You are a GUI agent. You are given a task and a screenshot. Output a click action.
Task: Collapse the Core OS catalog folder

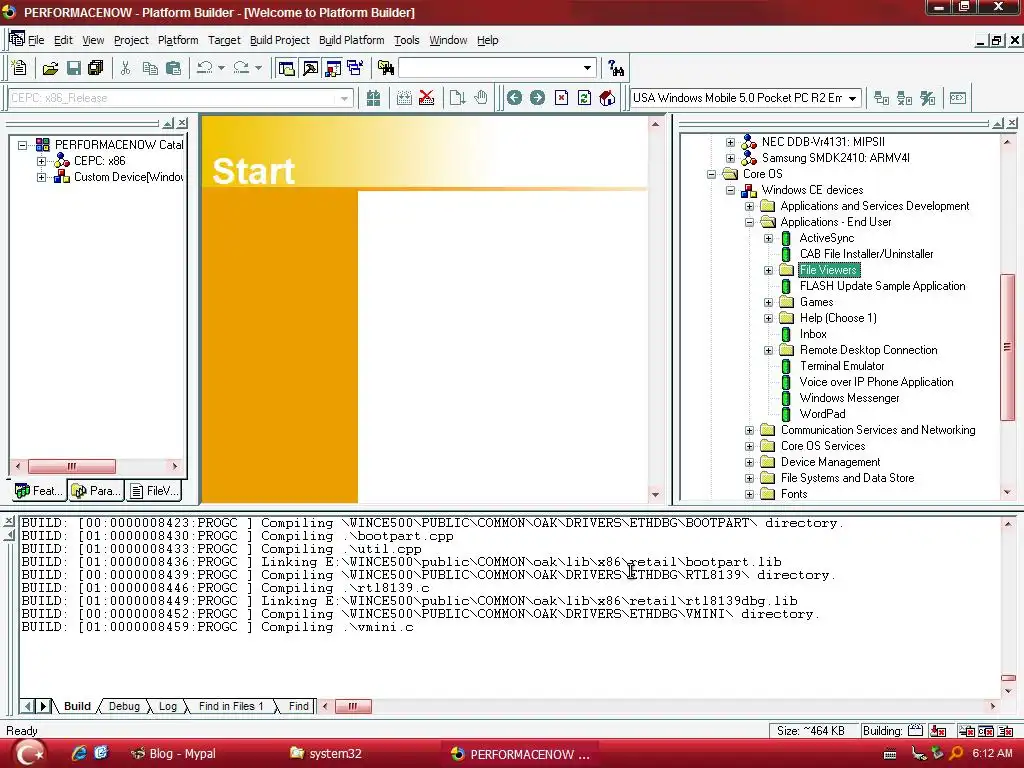tap(712, 174)
